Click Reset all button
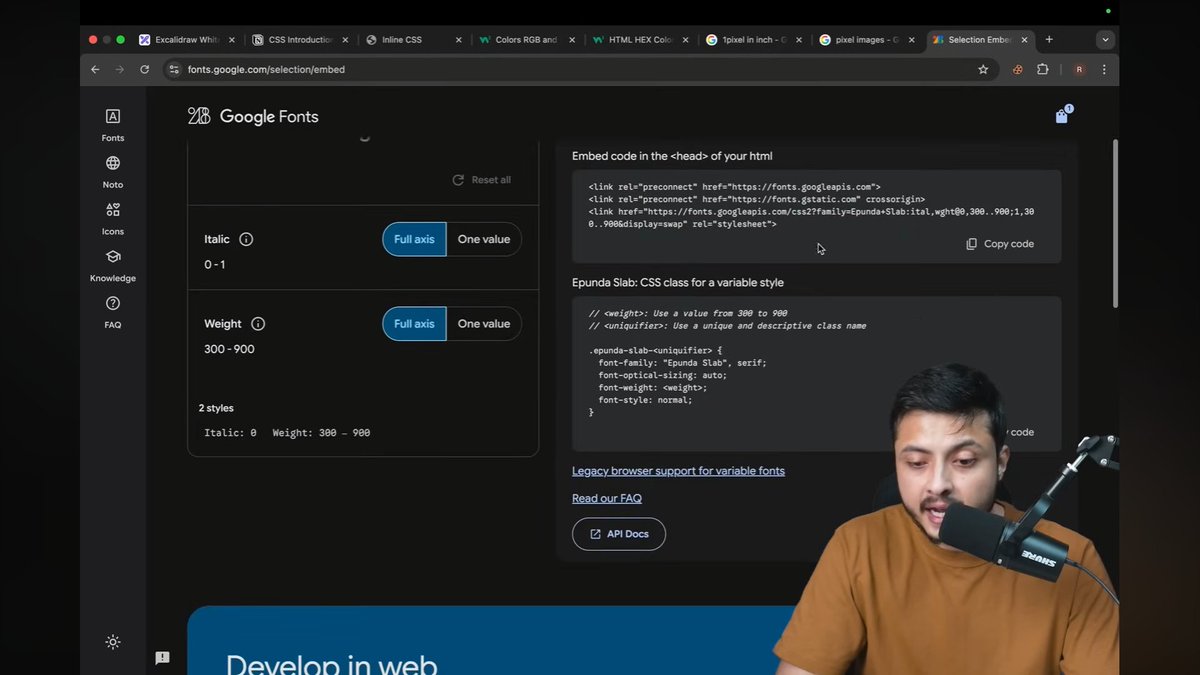This screenshot has height=675, width=1200. click(481, 180)
